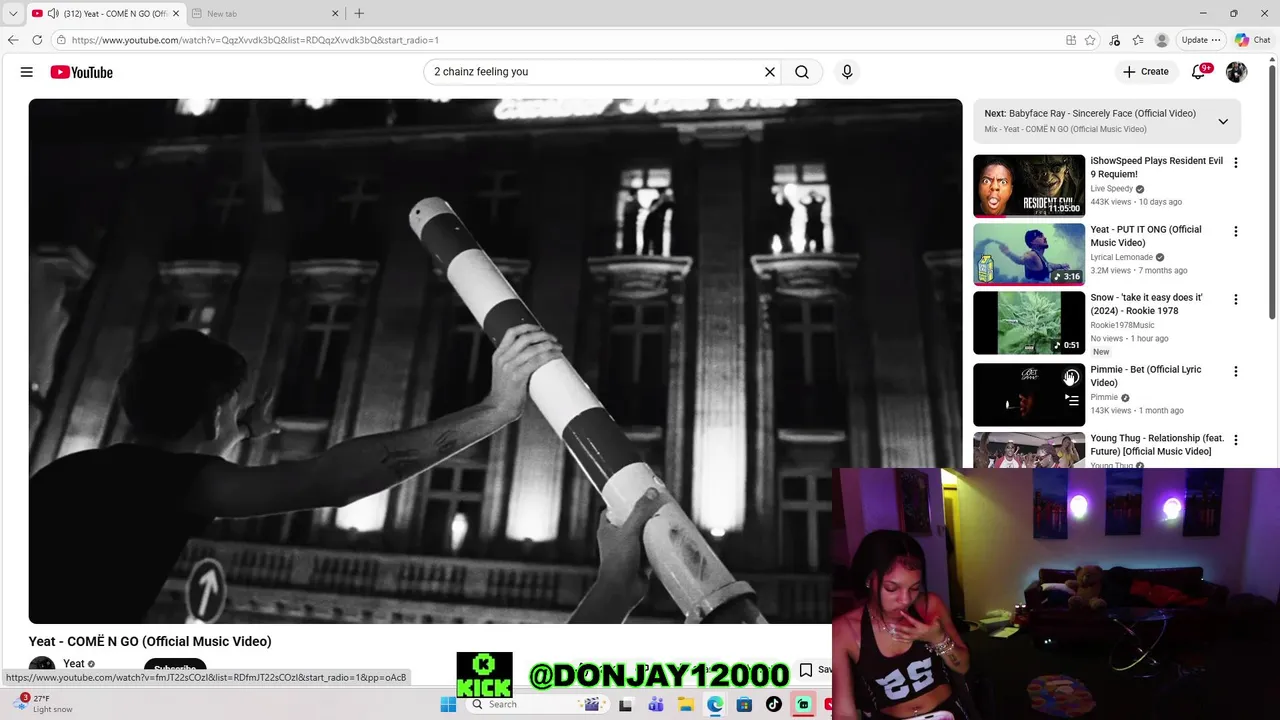
Task: Open iShowSpeed Resident Evil video thumbnail
Action: tap(1029, 186)
